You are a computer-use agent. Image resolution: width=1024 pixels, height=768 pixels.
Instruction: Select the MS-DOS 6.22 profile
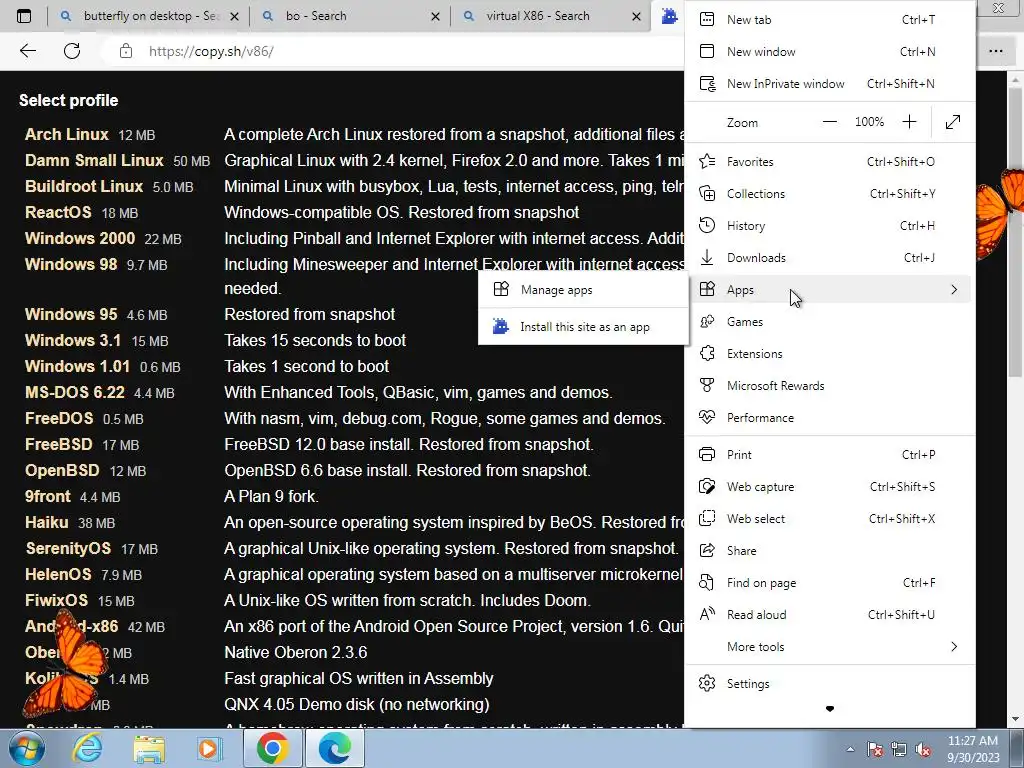coord(74,392)
